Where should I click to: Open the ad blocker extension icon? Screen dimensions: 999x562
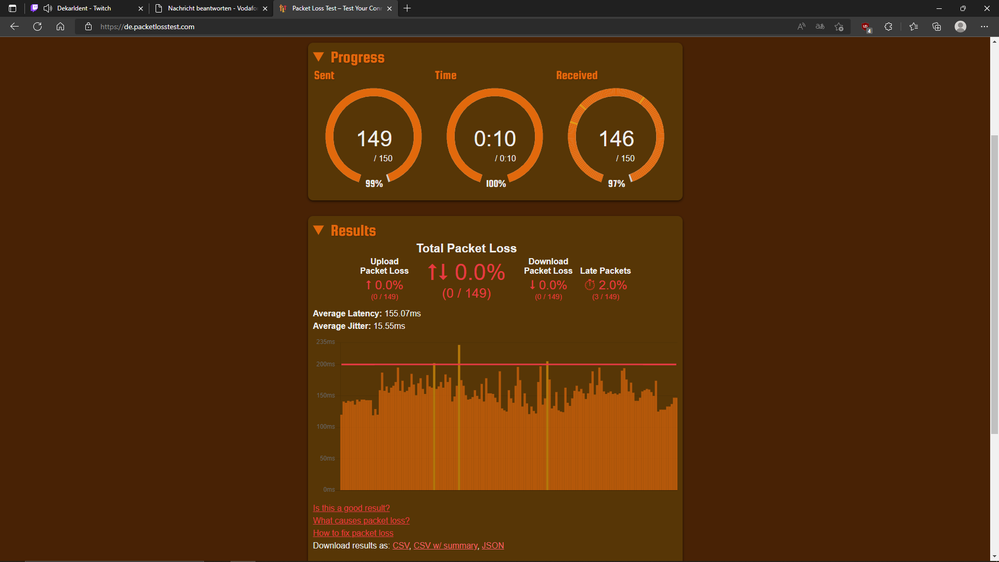(866, 27)
